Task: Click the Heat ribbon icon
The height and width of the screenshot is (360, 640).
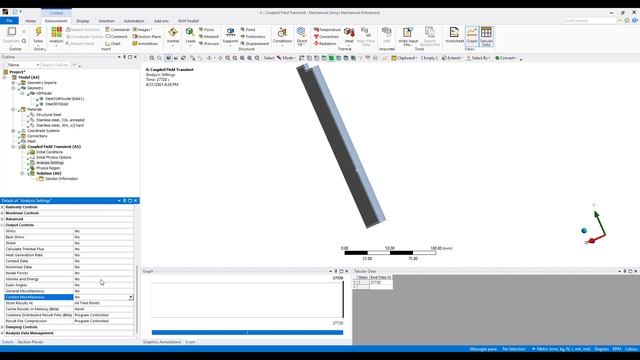Action: pos(349,35)
